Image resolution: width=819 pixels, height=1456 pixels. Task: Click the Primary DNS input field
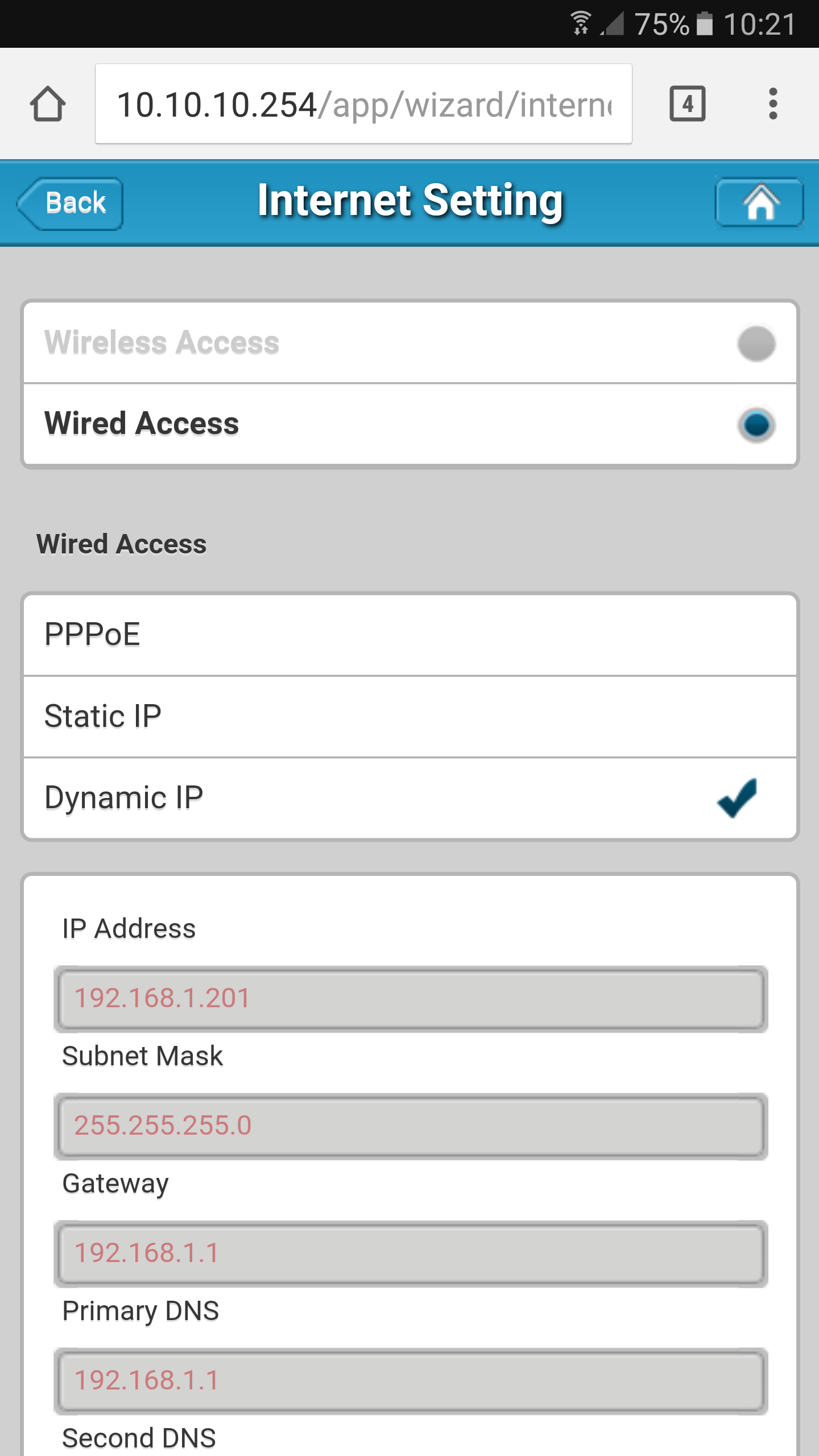point(411,1381)
